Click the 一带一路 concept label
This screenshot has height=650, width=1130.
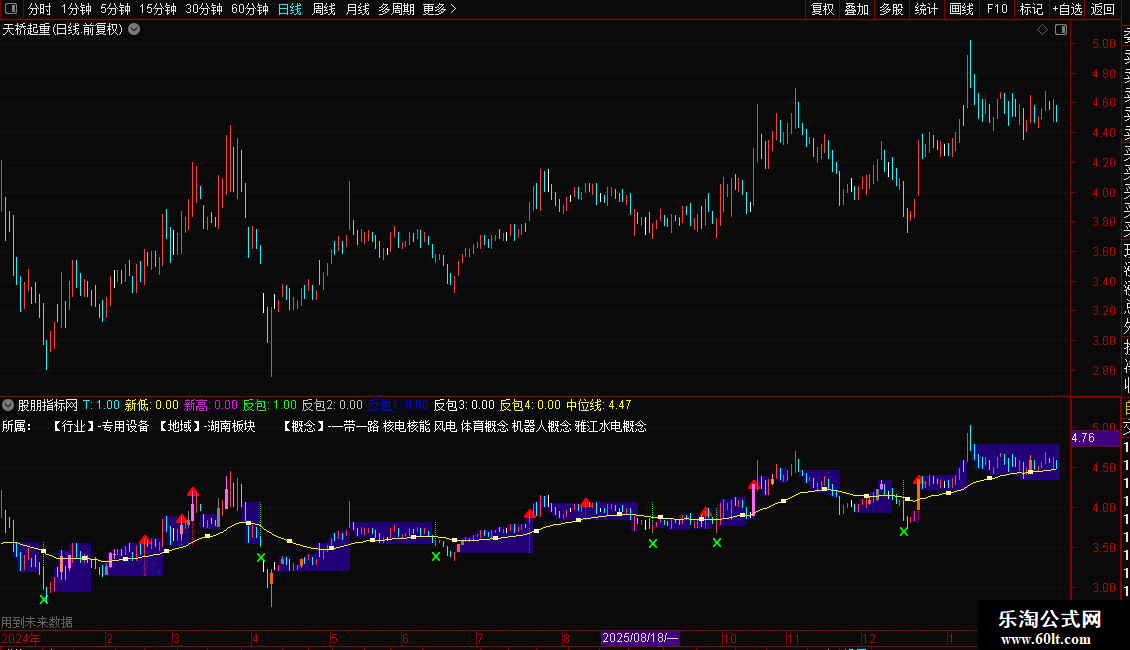pyautogui.click(x=355, y=427)
